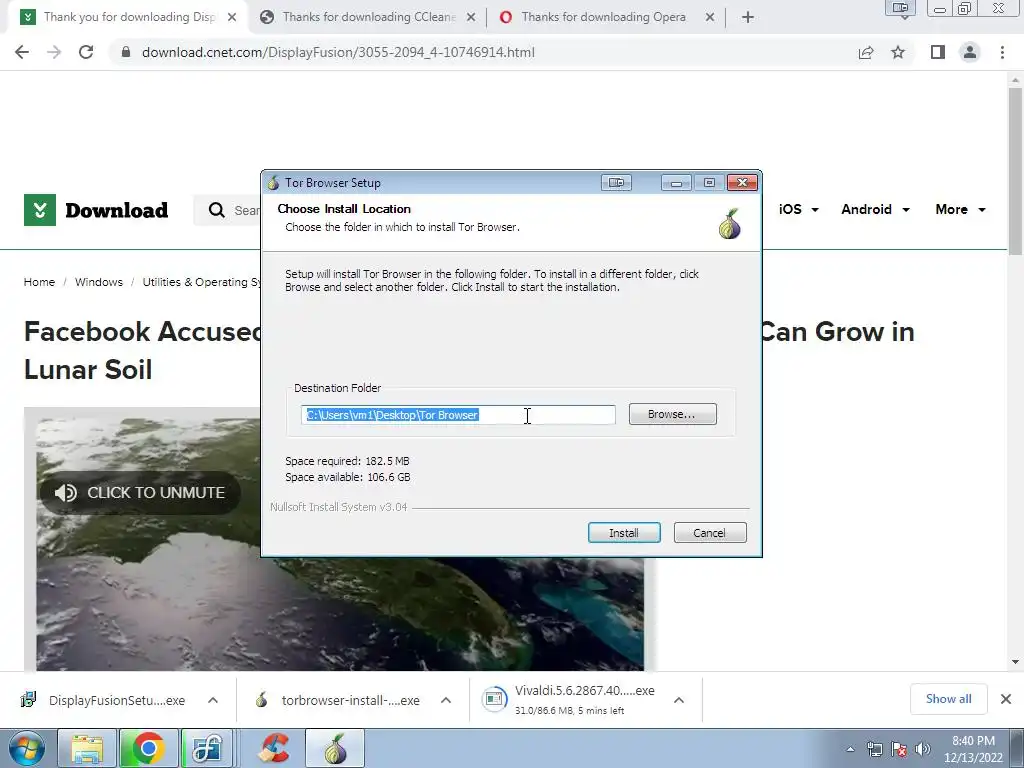Screen dimensions: 1024x768
Task: Expand torbrowser-install download options
Action: [446, 700]
